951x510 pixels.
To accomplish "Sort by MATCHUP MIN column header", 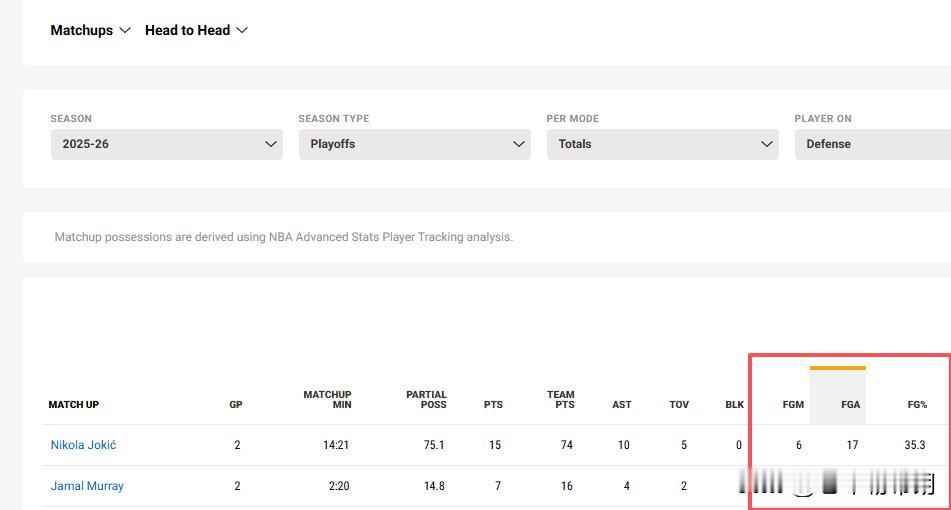I will click(x=327, y=400).
